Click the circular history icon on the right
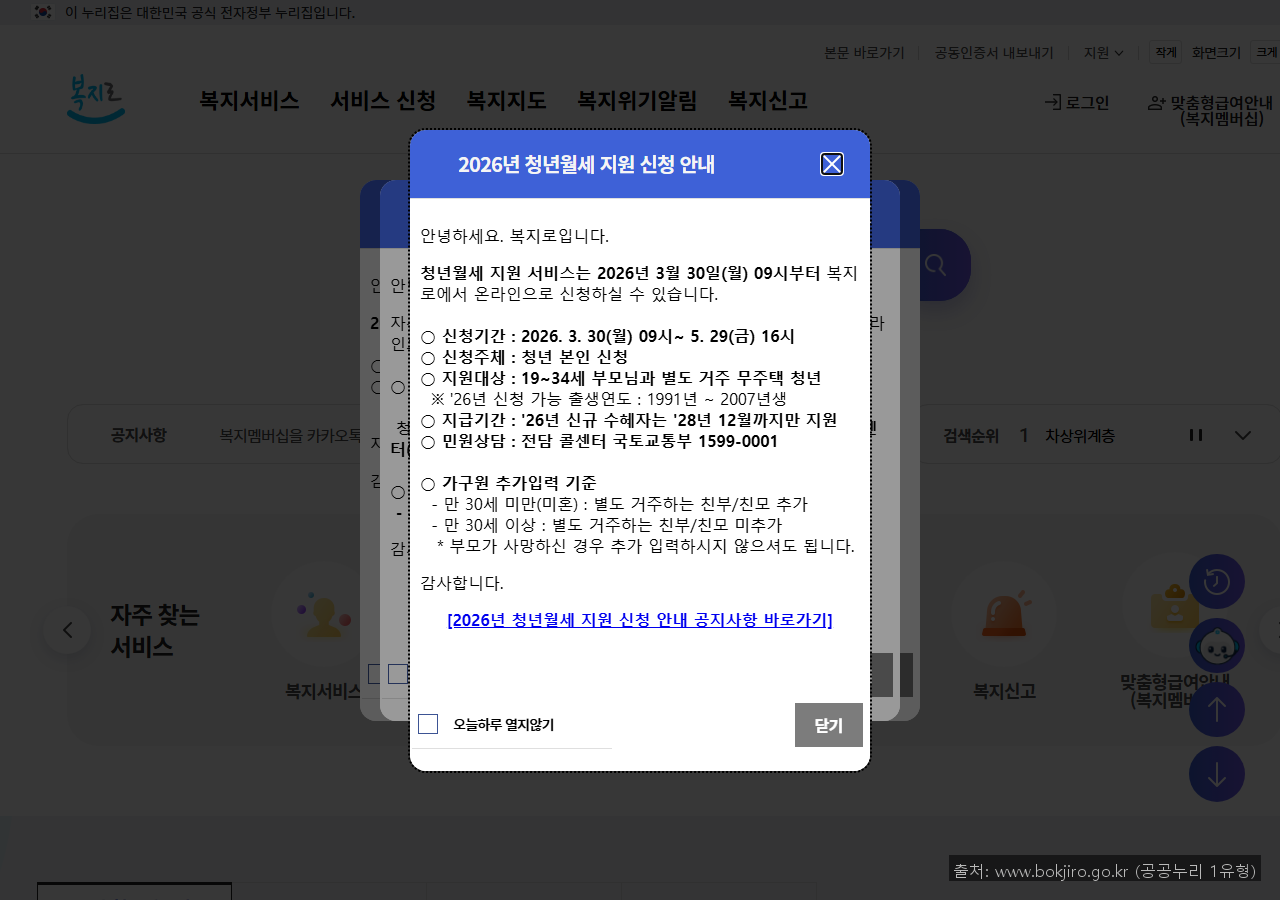 pos(1217,581)
